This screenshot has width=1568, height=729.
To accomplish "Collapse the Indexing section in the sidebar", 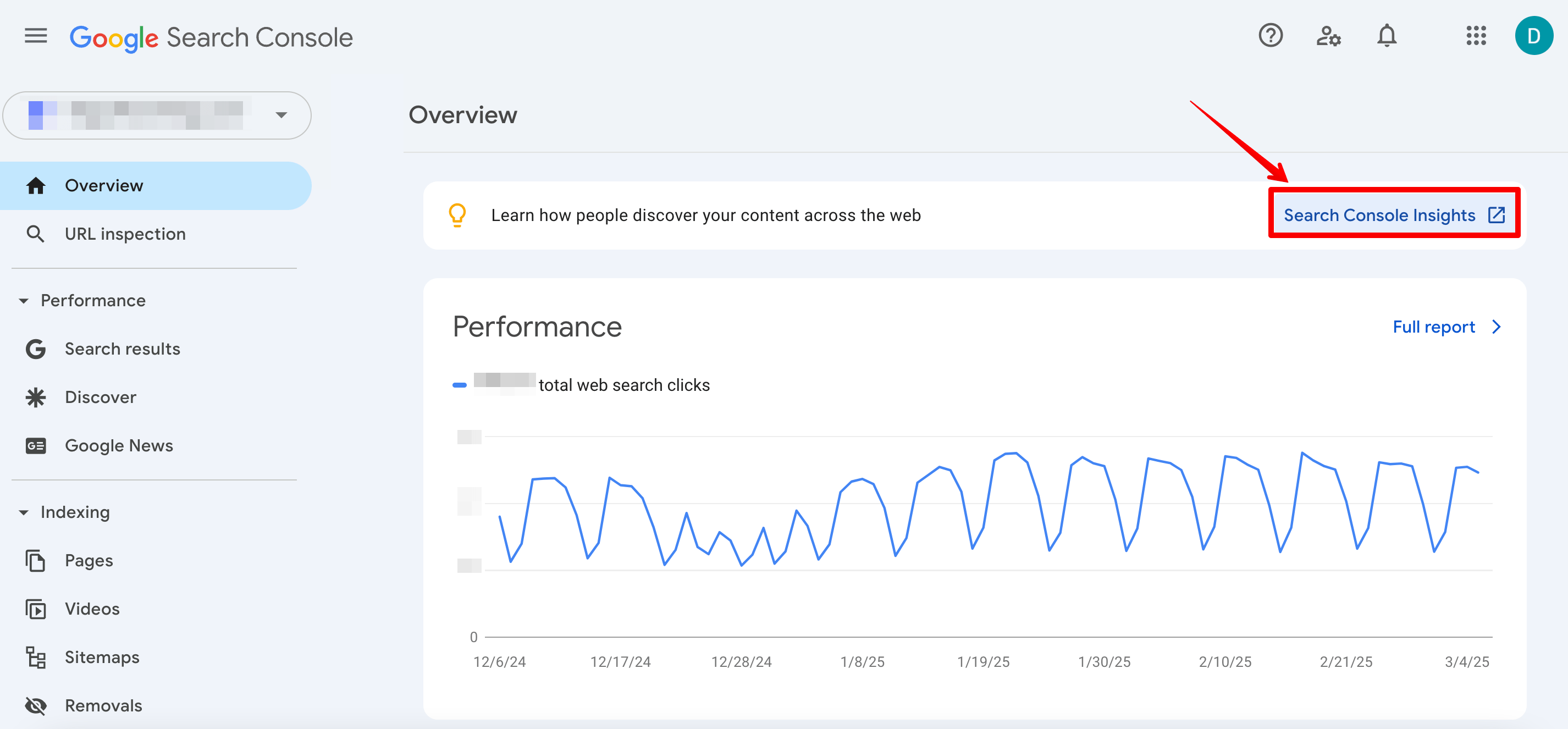I will (24, 512).
